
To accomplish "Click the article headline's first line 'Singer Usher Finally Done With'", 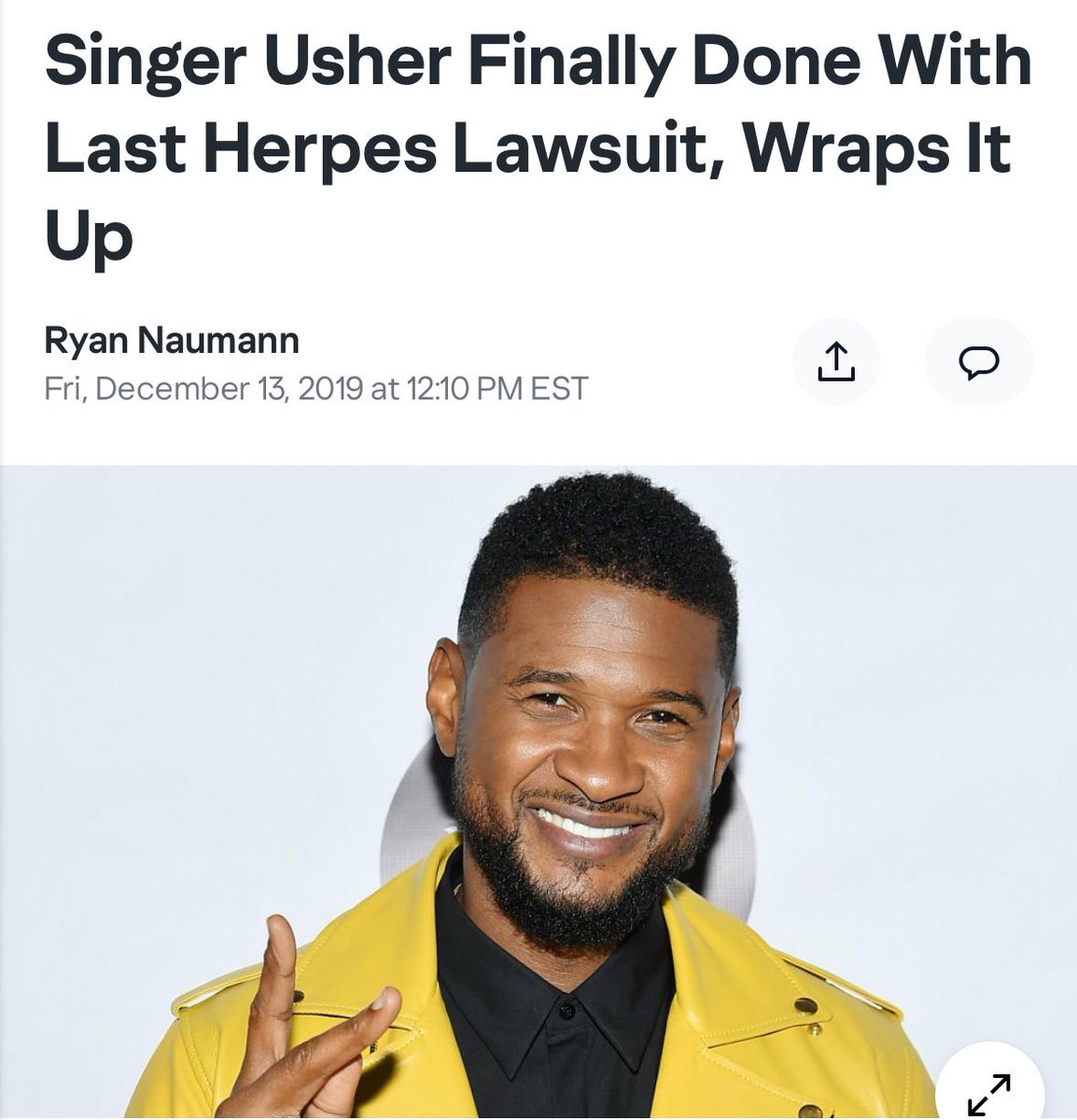I will [x=538, y=62].
